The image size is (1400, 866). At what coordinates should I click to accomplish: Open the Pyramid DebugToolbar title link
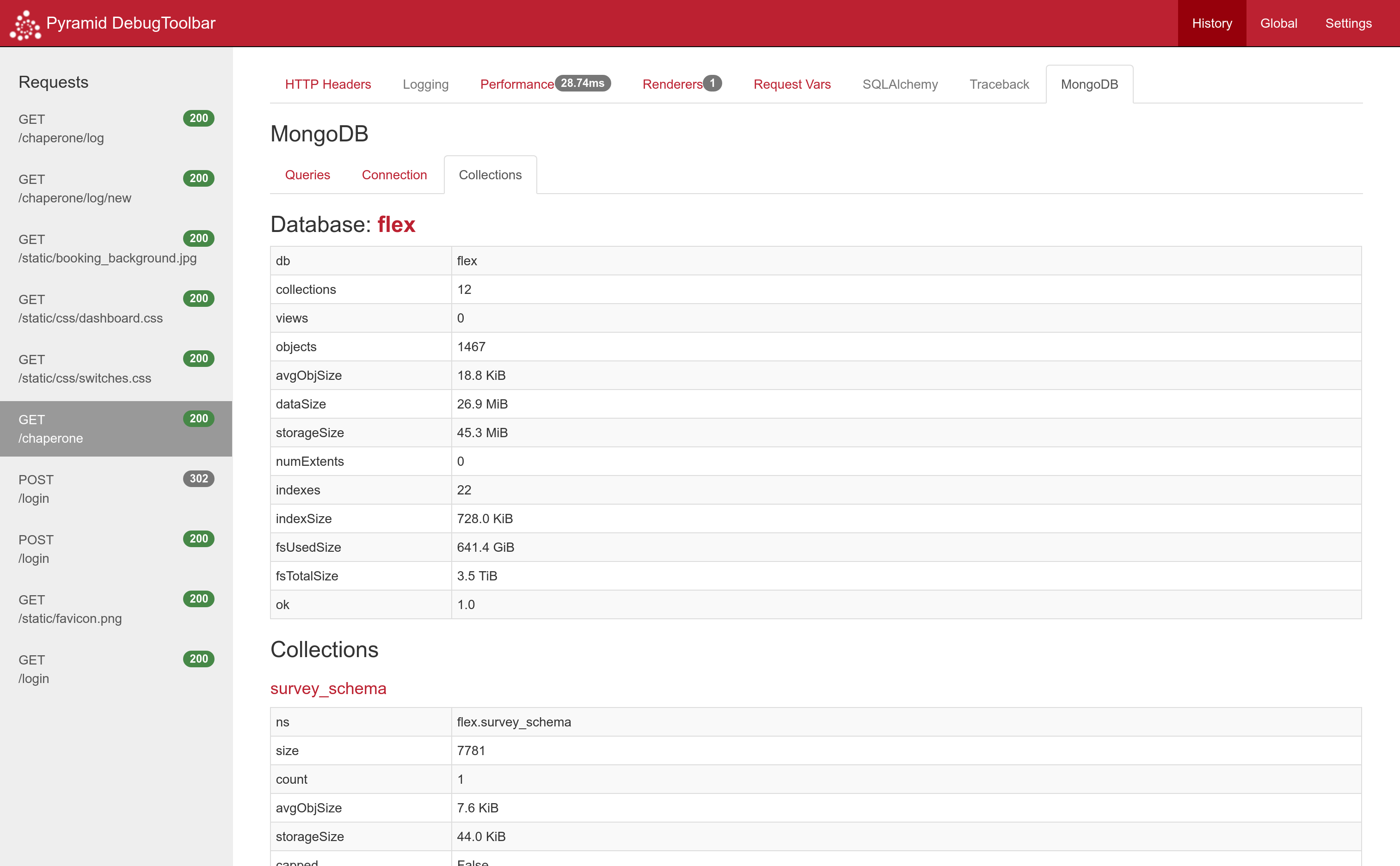pyautogui.click(x=131, y=23)
